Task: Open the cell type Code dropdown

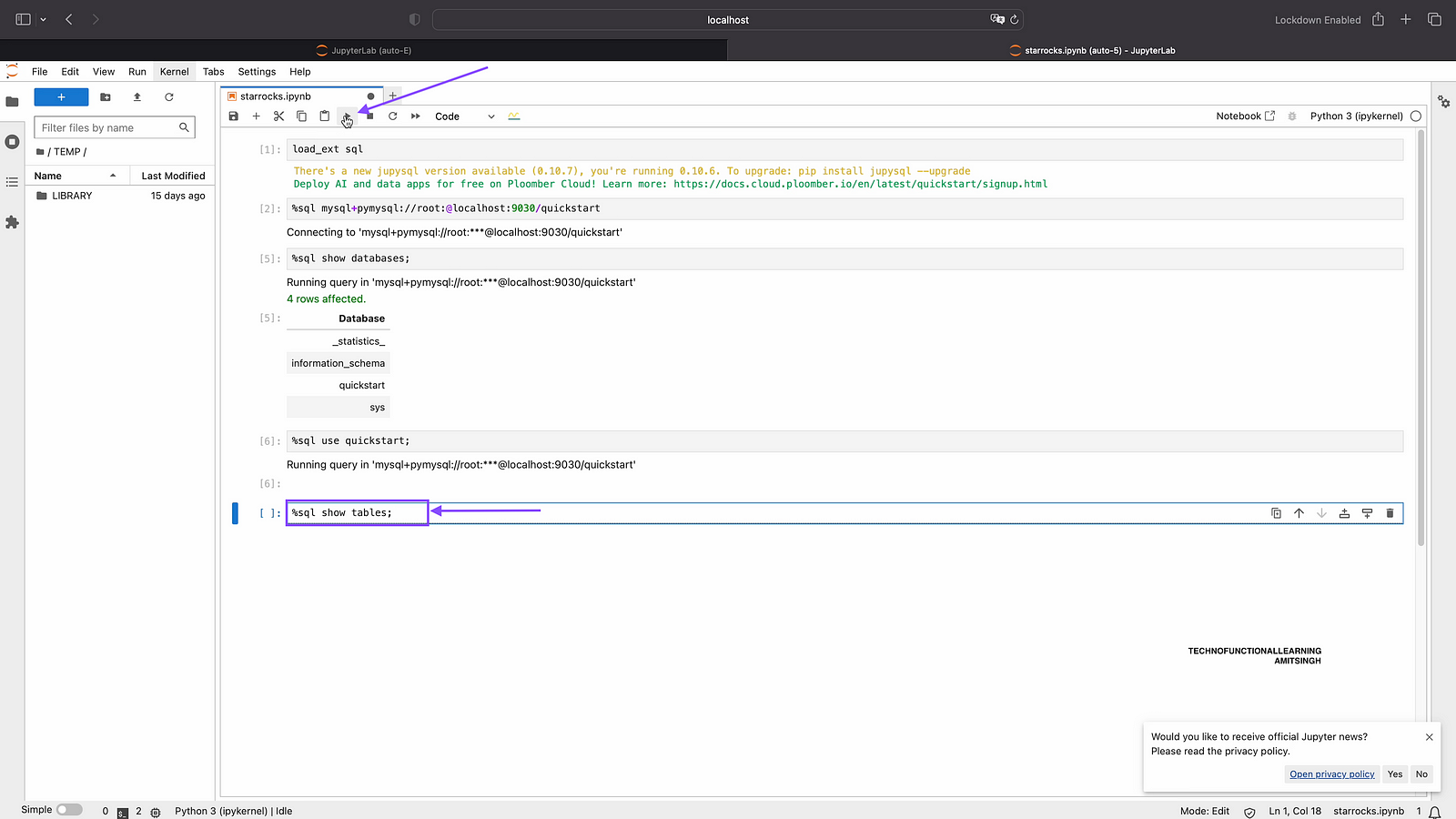Action: 464,116
